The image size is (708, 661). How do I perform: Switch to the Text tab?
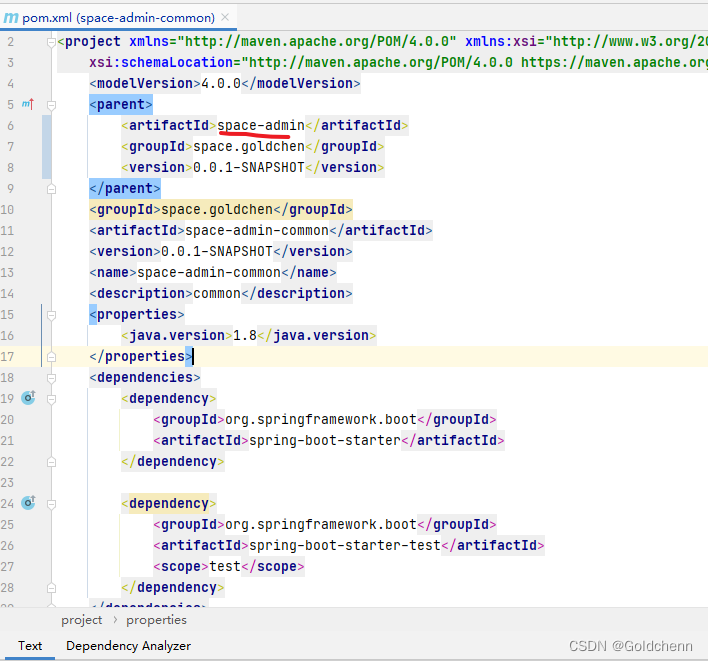click(30, 646)
